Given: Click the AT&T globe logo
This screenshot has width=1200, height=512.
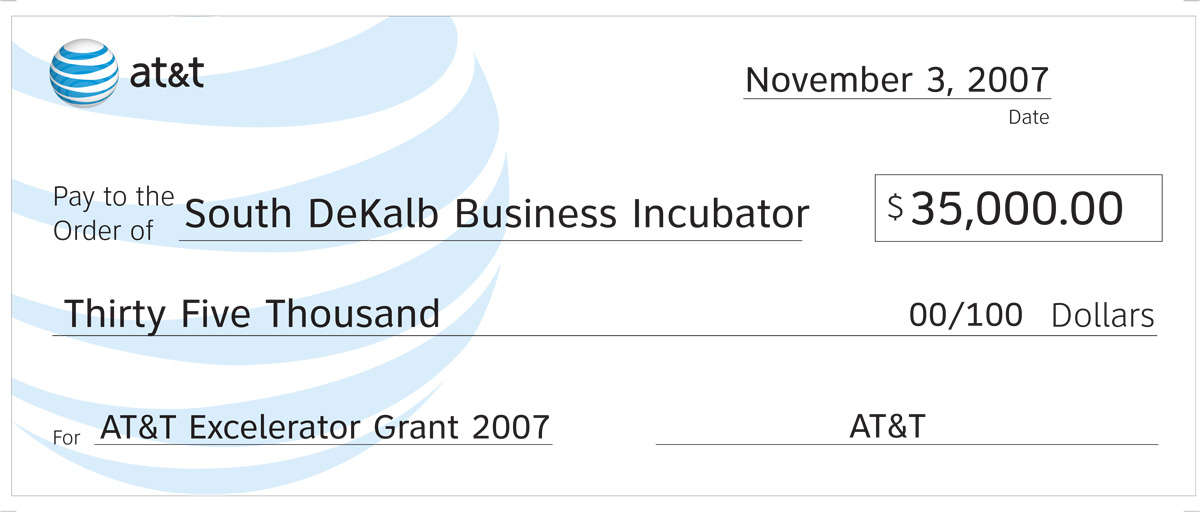Looking at the screenshot, I should (x=82, y=70).
